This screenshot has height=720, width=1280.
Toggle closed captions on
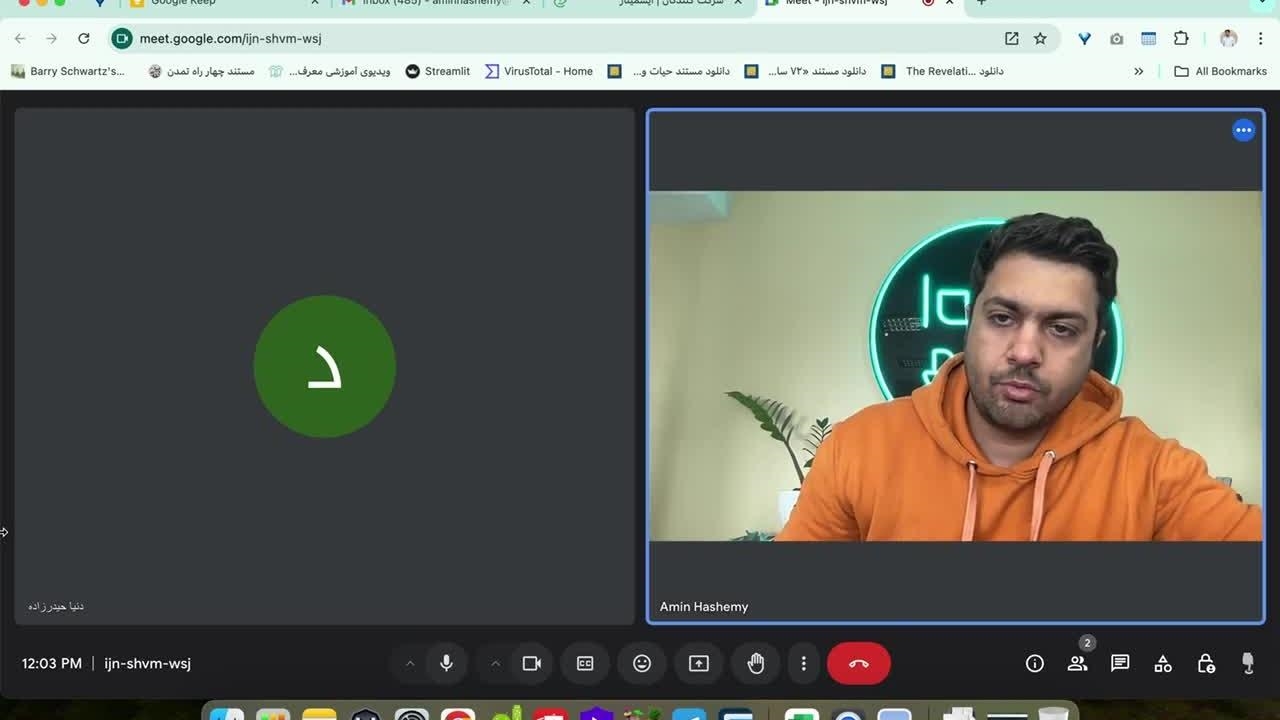[585, 663]
